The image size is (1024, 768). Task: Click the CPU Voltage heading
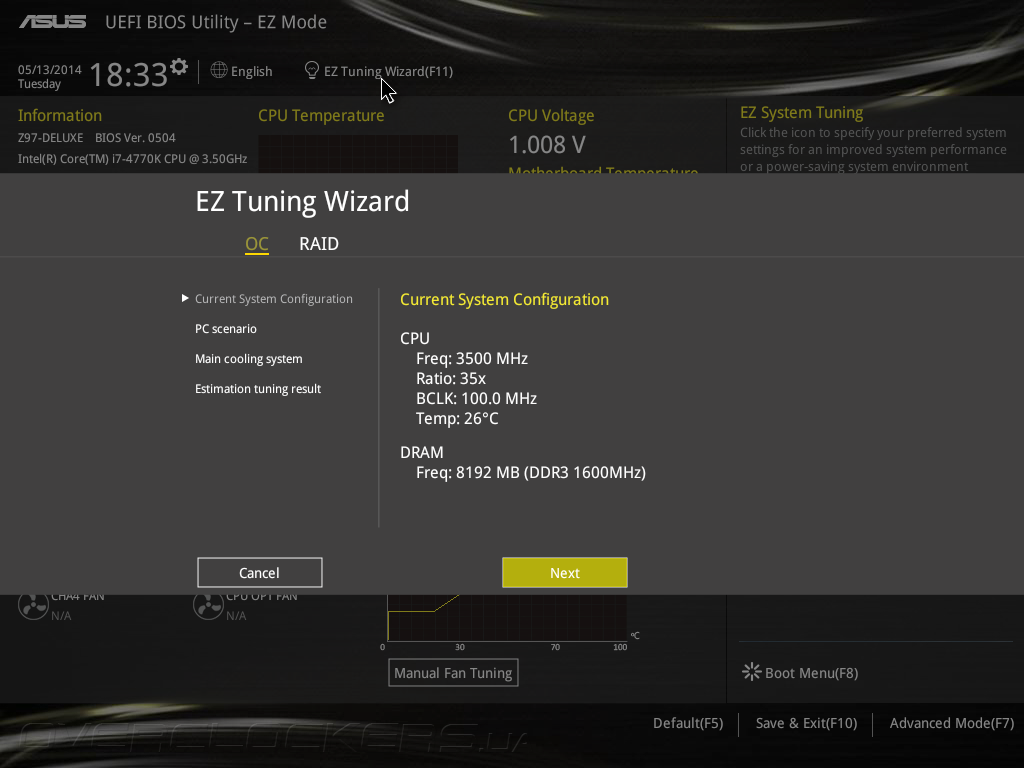coord(551,116)
